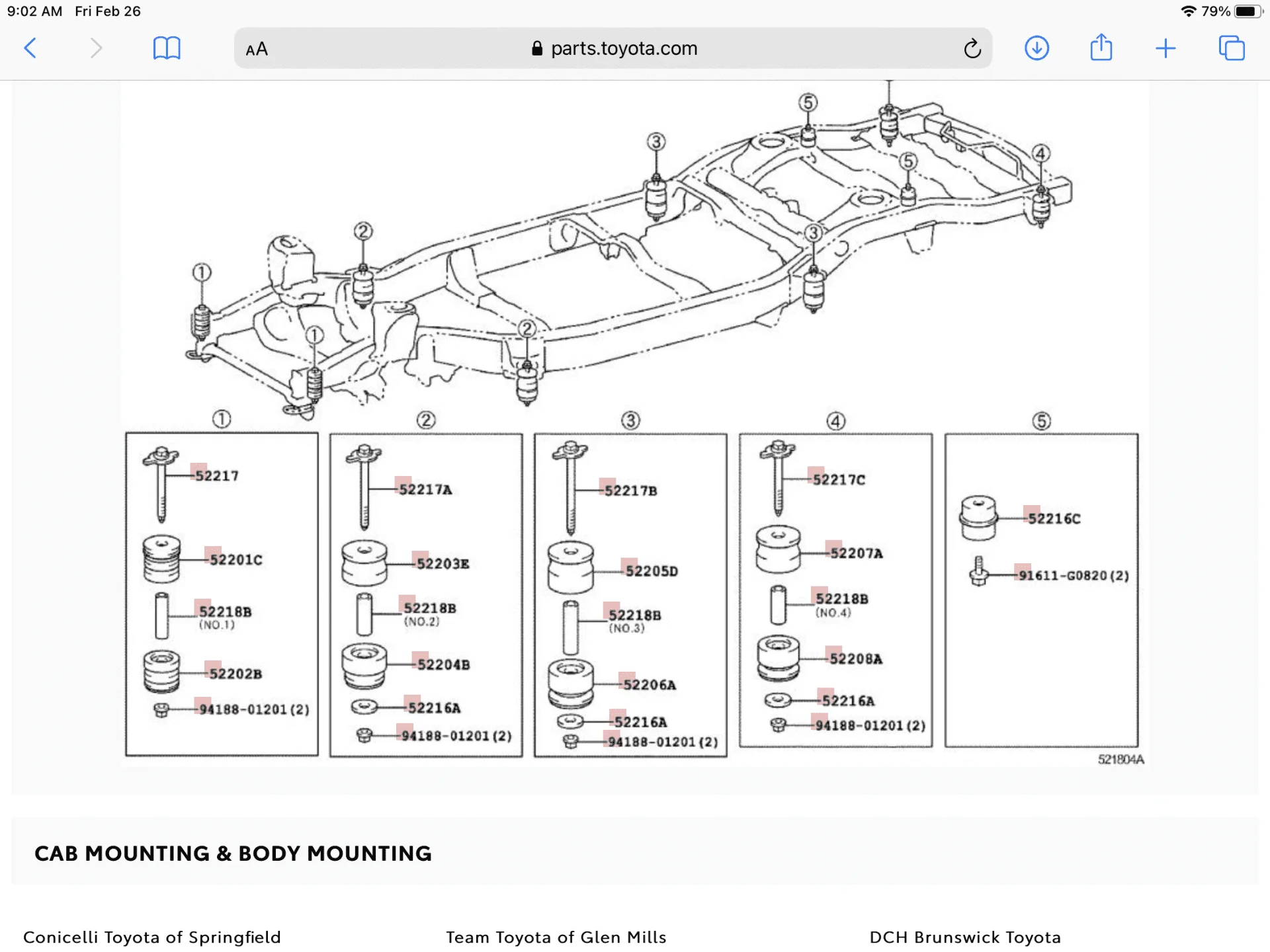Tap the share sheet icon
Viewport: 1270px width, 952px height.
pos(1101,48)
